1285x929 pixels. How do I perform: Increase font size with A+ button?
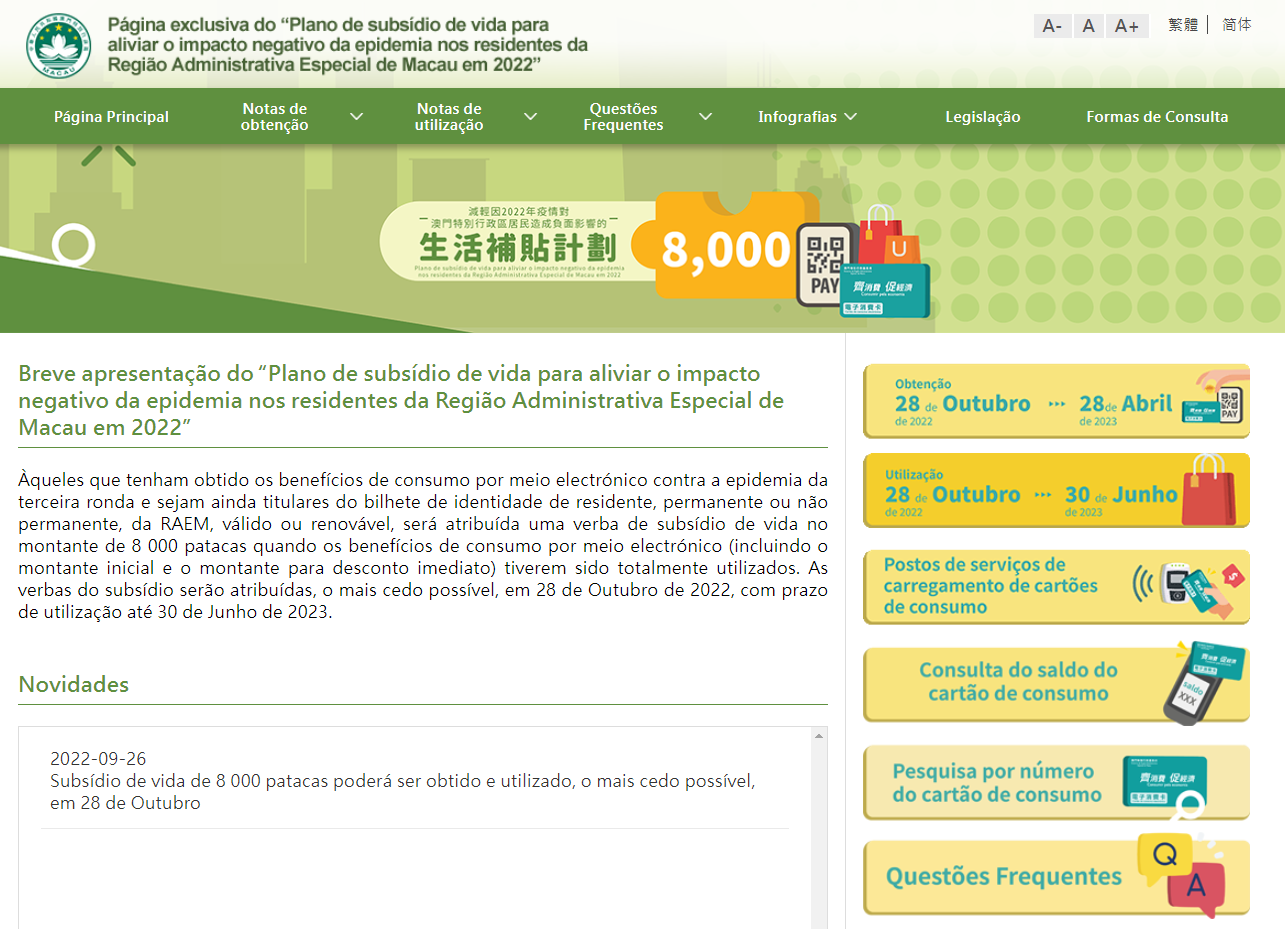[x=1127, y=26]
